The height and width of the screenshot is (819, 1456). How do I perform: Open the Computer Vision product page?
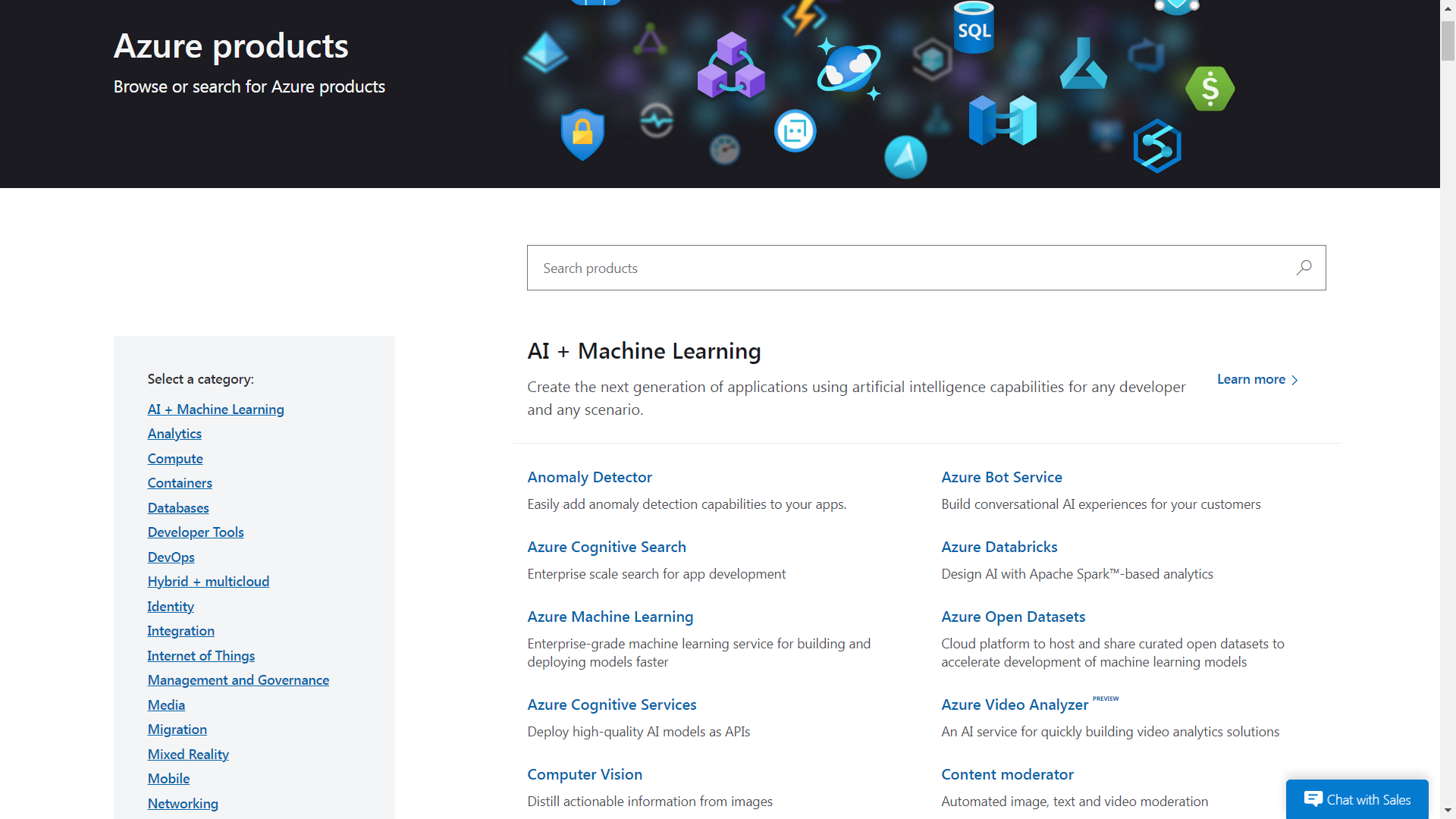(x=585, y=774)
